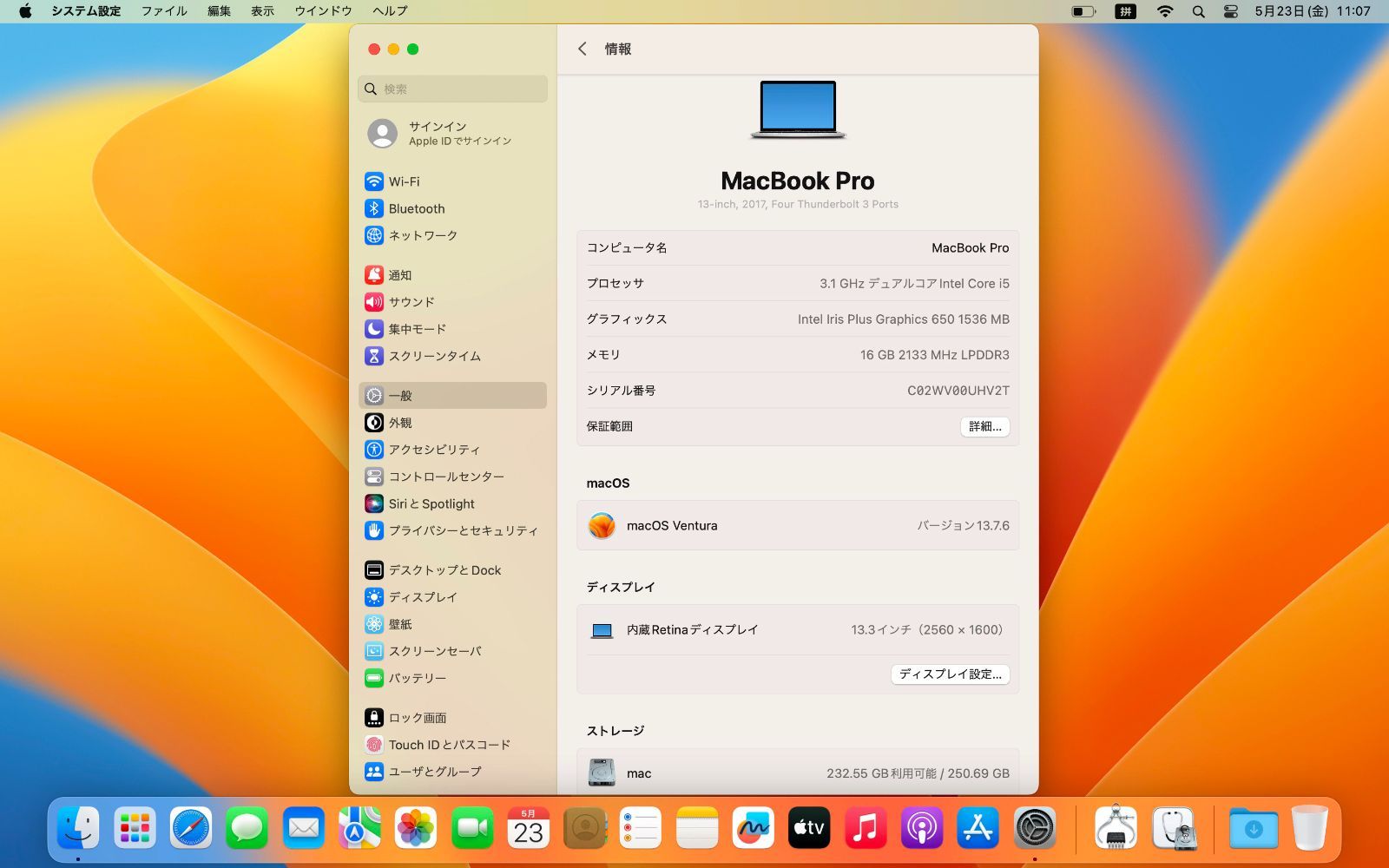Open Reminders from the Dock
Screen dimensions: 1389x868
point(641,828)
